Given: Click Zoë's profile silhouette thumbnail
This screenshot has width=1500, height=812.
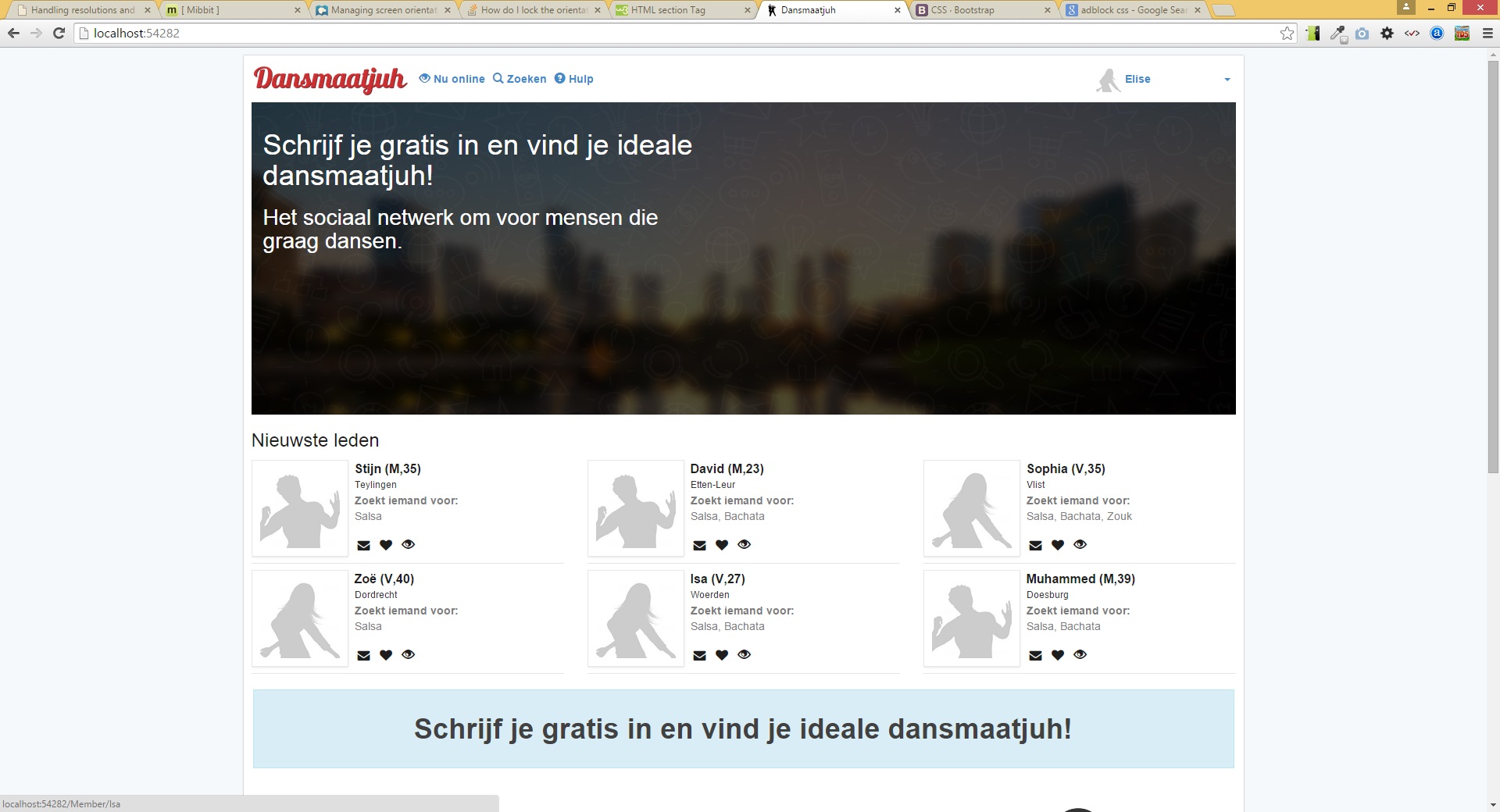Looking at the screenshot, I should click(300, 618).
